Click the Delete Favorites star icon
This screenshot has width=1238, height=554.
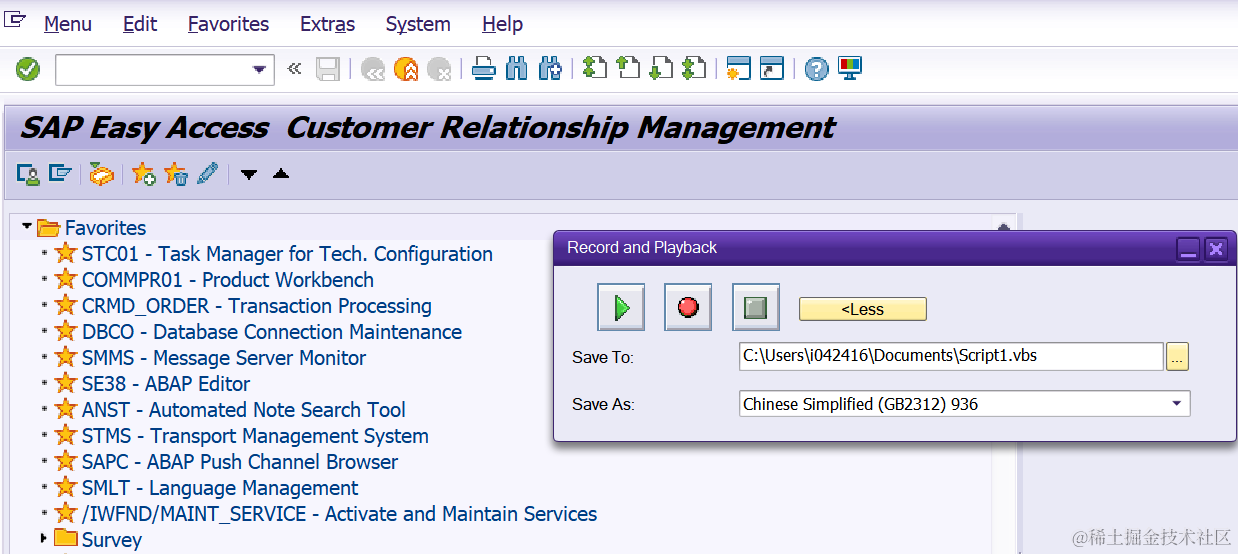tap(176, 174)
